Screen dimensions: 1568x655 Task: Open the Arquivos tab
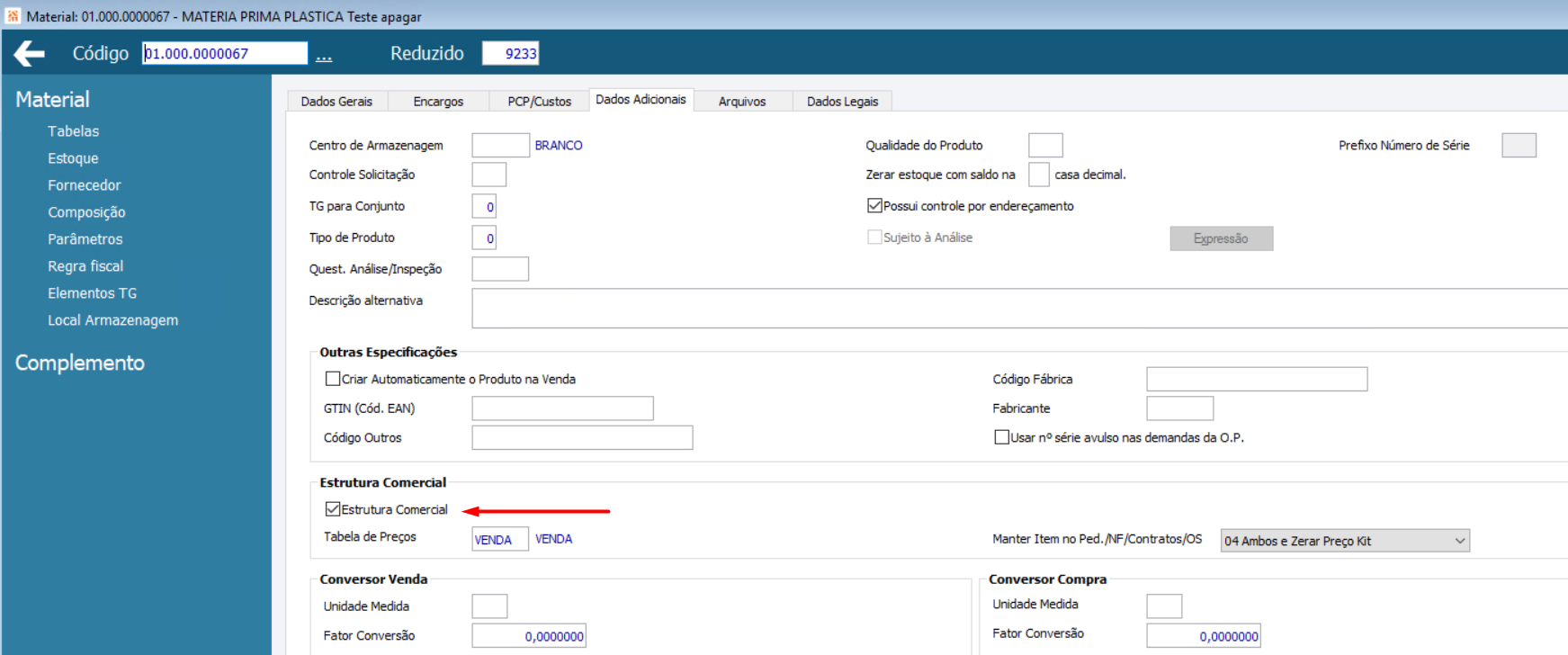tap(742, 102)
